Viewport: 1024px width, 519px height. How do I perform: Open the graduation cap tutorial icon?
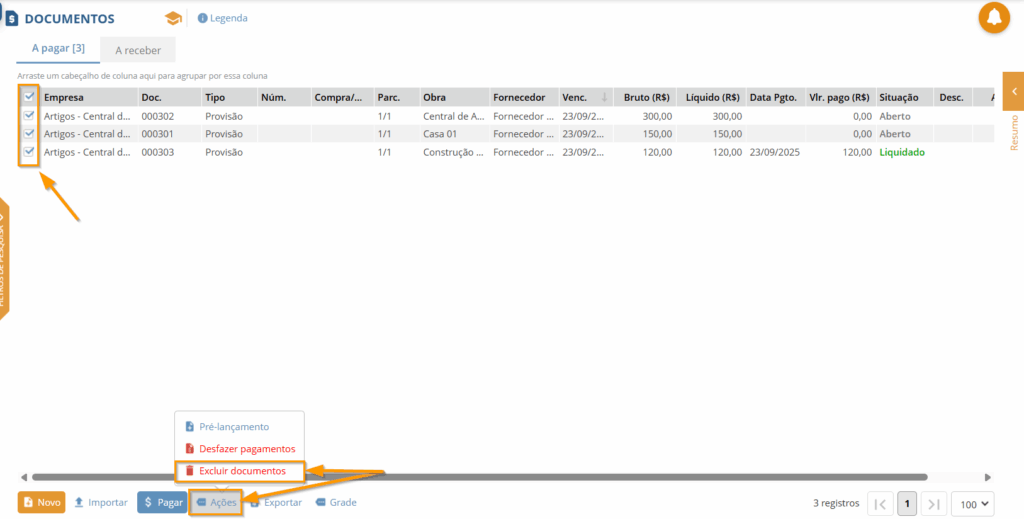pos(173,18)
